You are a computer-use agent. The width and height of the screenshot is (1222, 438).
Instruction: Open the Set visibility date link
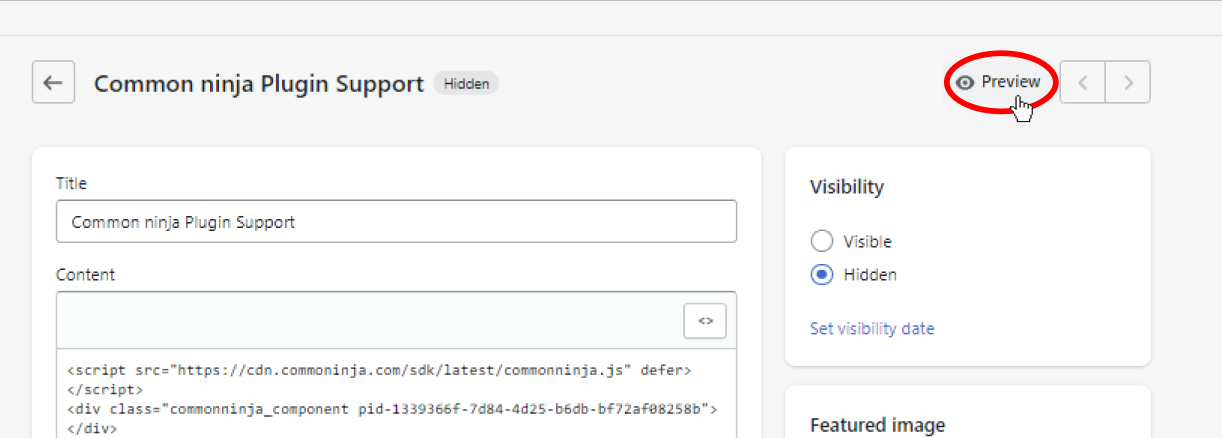click(x=872, y=328)
